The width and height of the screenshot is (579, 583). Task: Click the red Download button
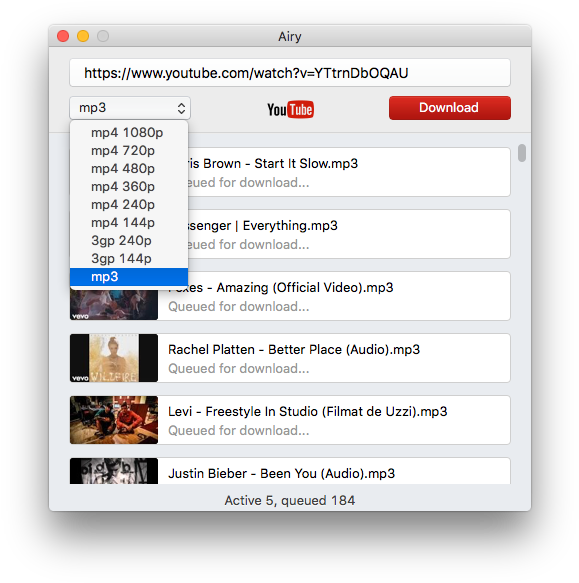pos(450,108)
